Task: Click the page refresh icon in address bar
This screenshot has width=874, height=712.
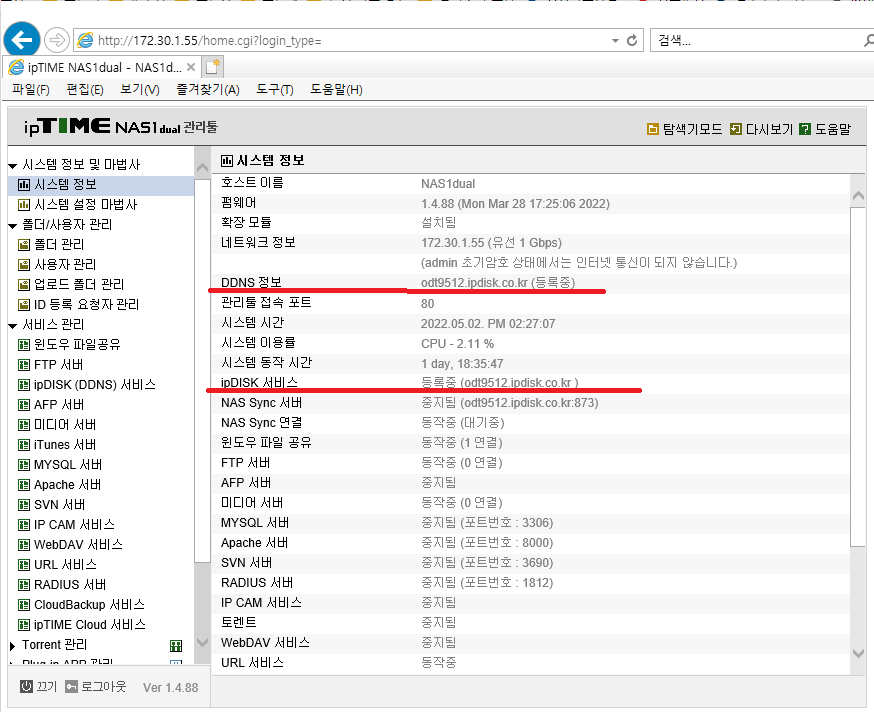Action: click(632, 41)
